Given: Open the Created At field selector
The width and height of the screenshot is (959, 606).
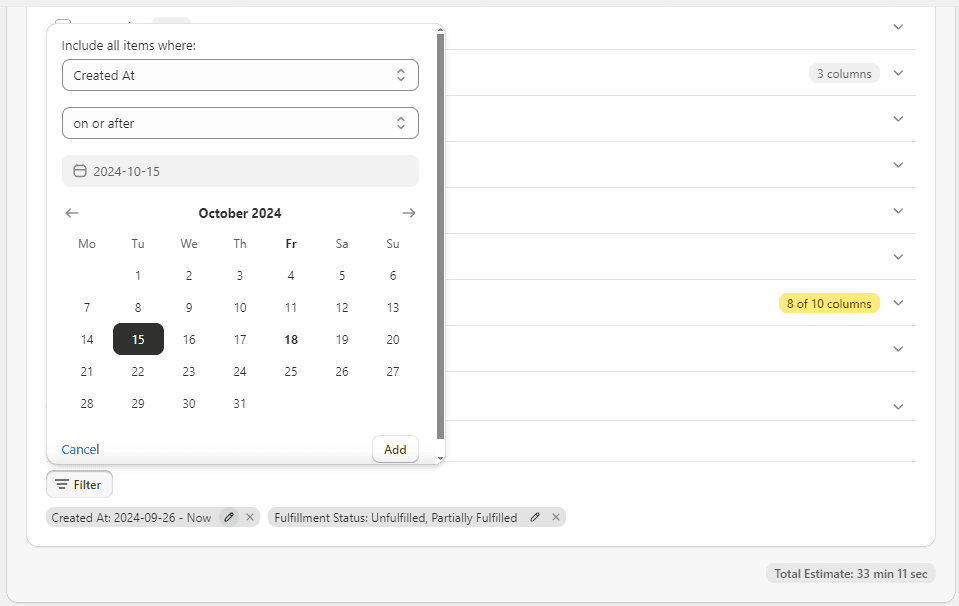Looking at the screenshot, I should click(240, 75).
